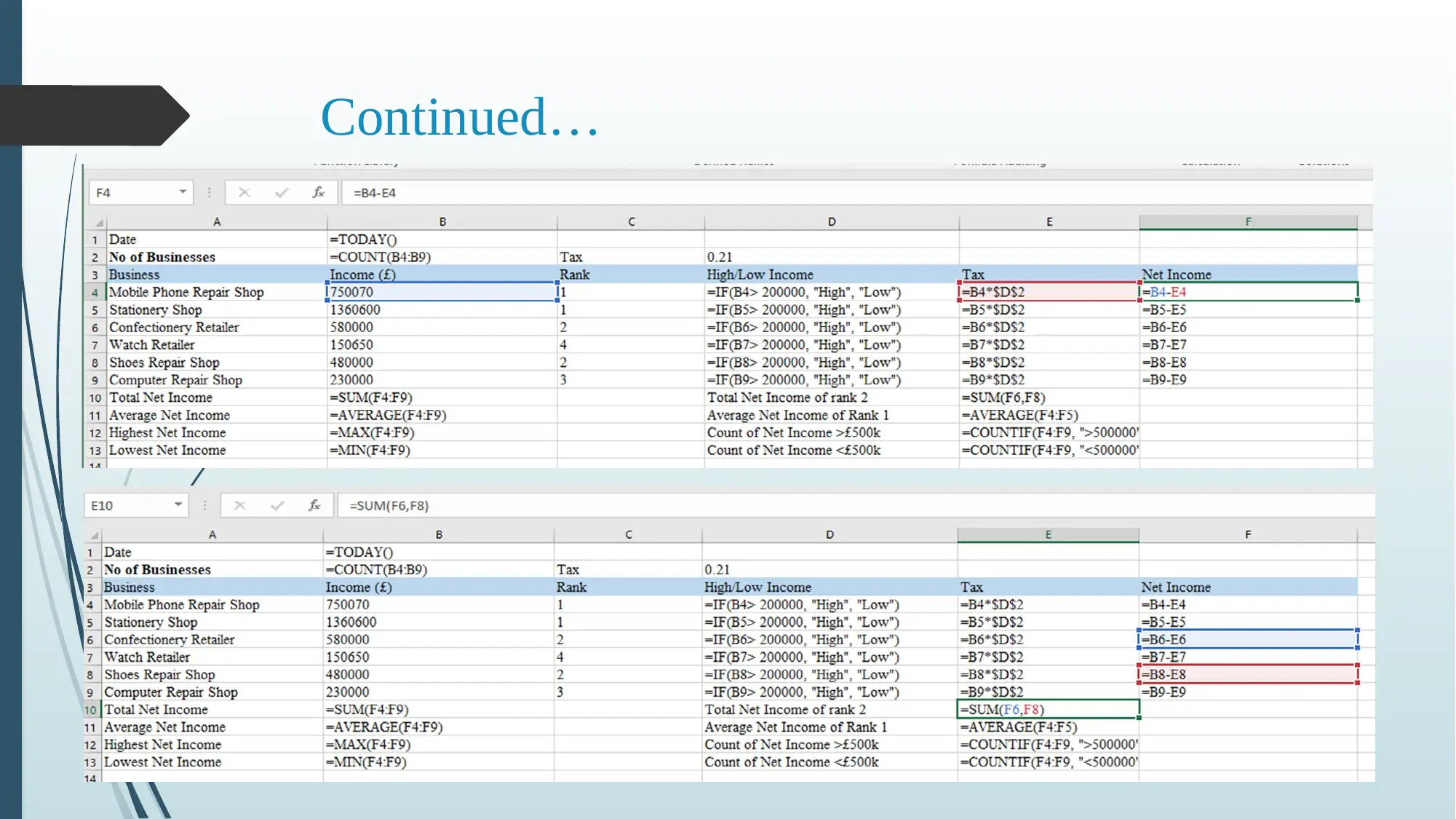Click 1360600 income cell in lower sheet
1456x819 pixels.
click(439, 622)
